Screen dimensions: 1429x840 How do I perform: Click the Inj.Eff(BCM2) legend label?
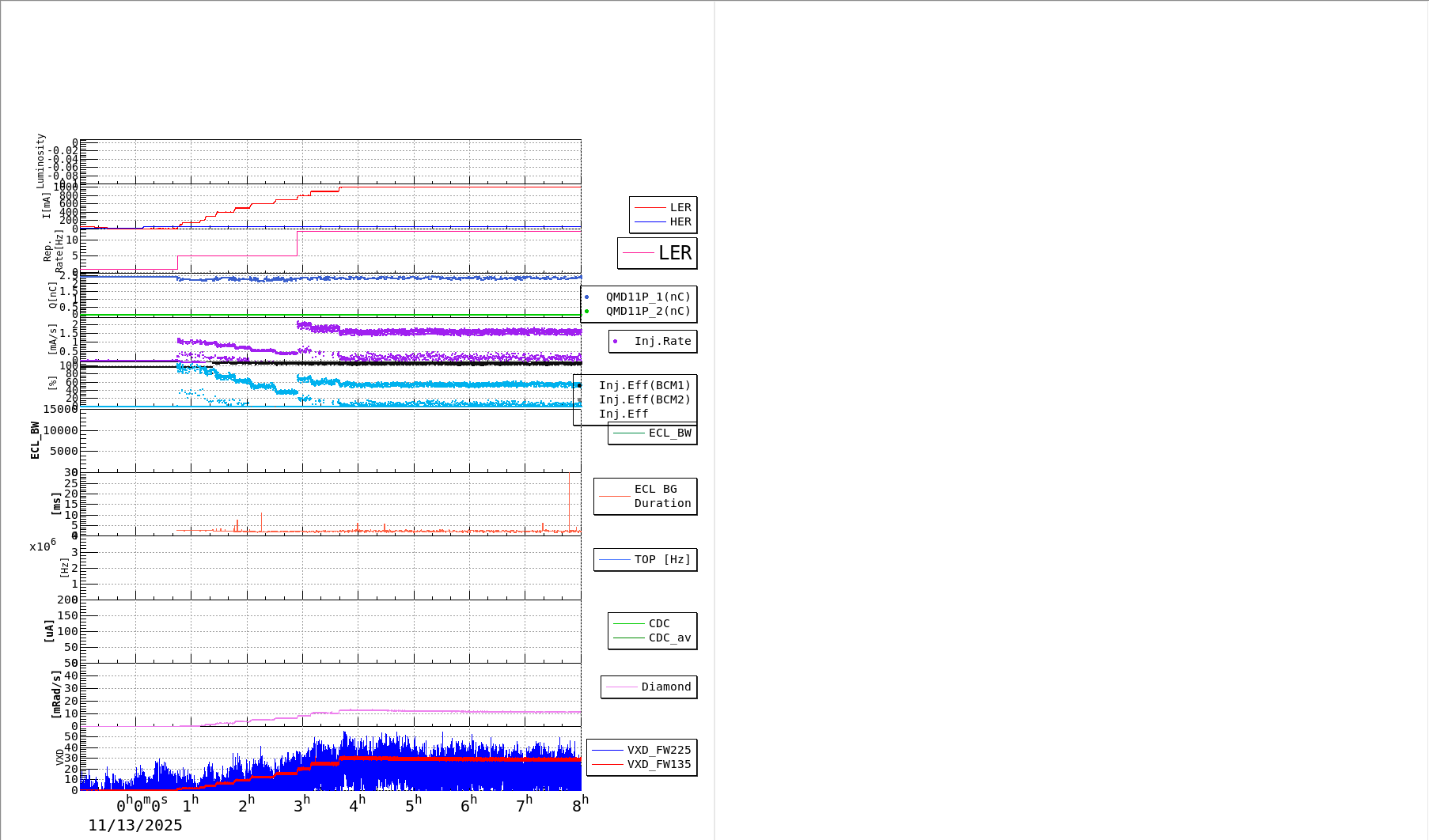pyautogui.click(x=644, y=400)
